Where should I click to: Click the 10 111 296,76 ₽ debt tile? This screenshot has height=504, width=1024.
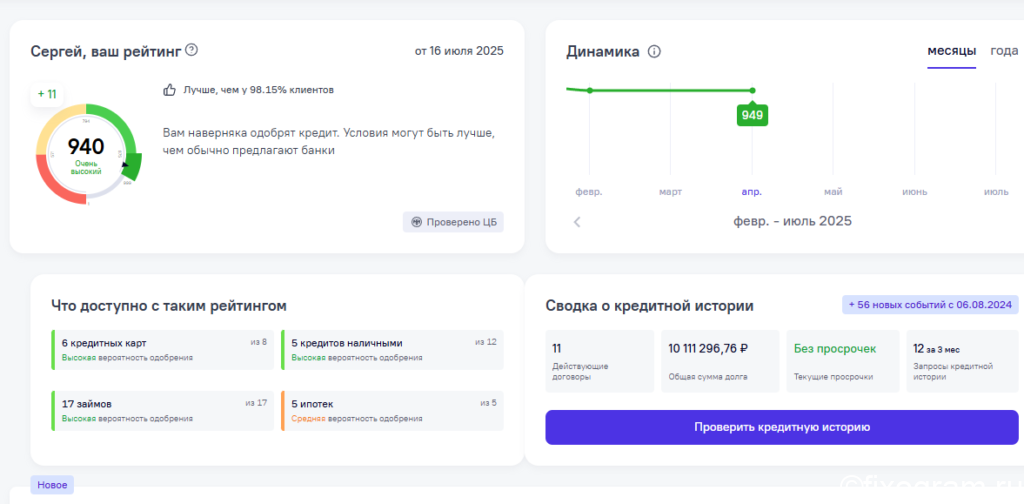720,361
